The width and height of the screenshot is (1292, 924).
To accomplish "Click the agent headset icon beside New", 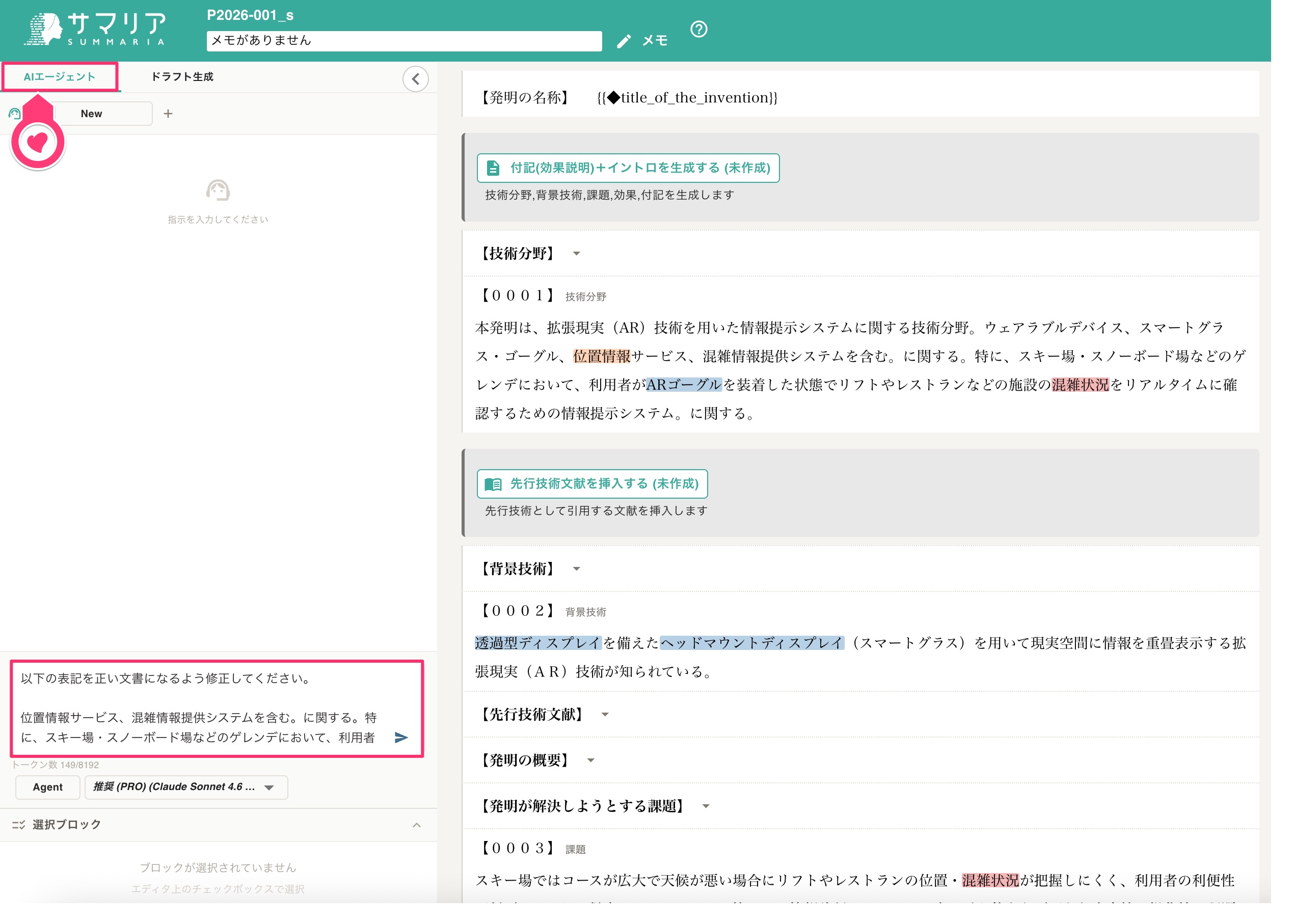I will 15,114.
